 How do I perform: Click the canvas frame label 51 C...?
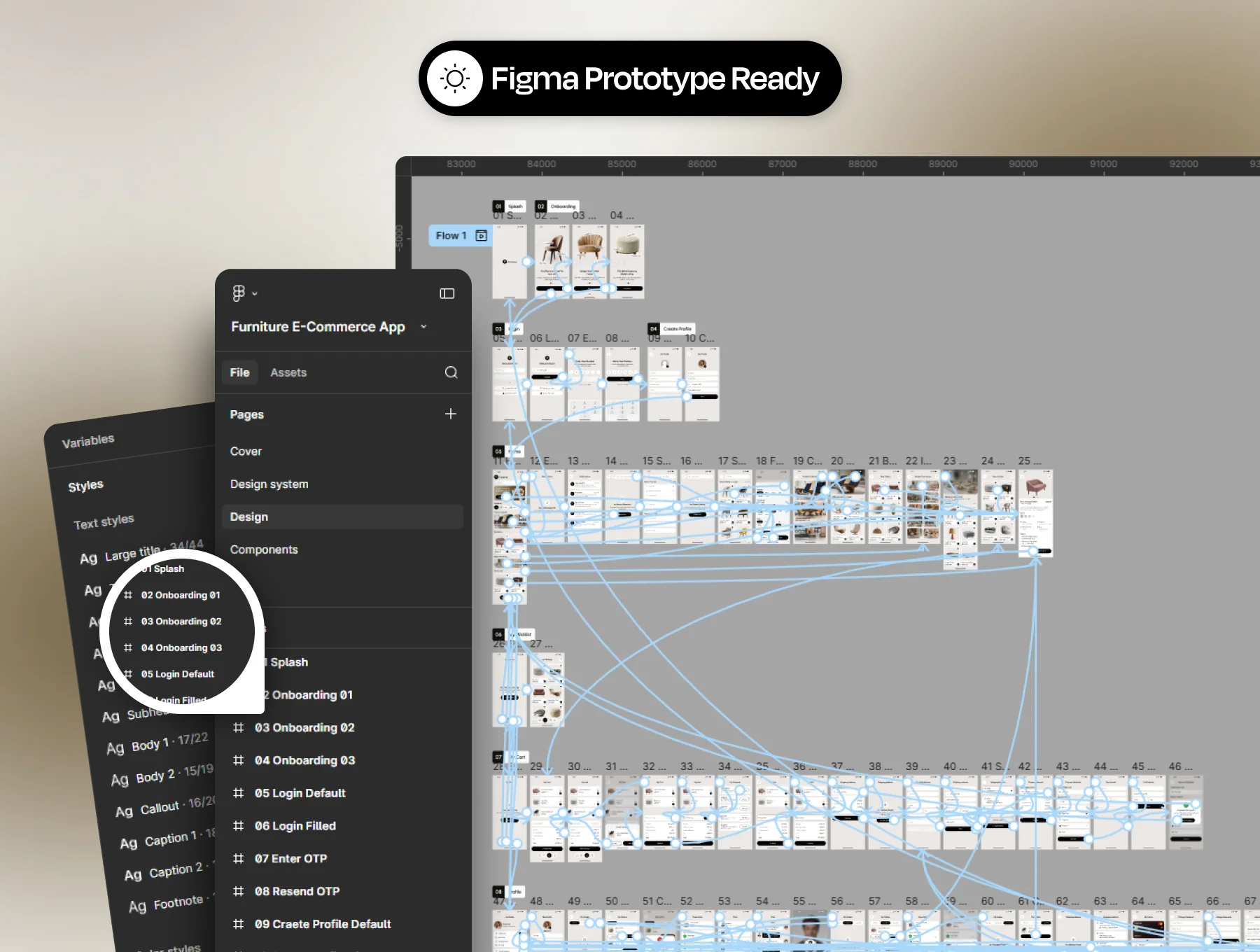coord(657,901)
